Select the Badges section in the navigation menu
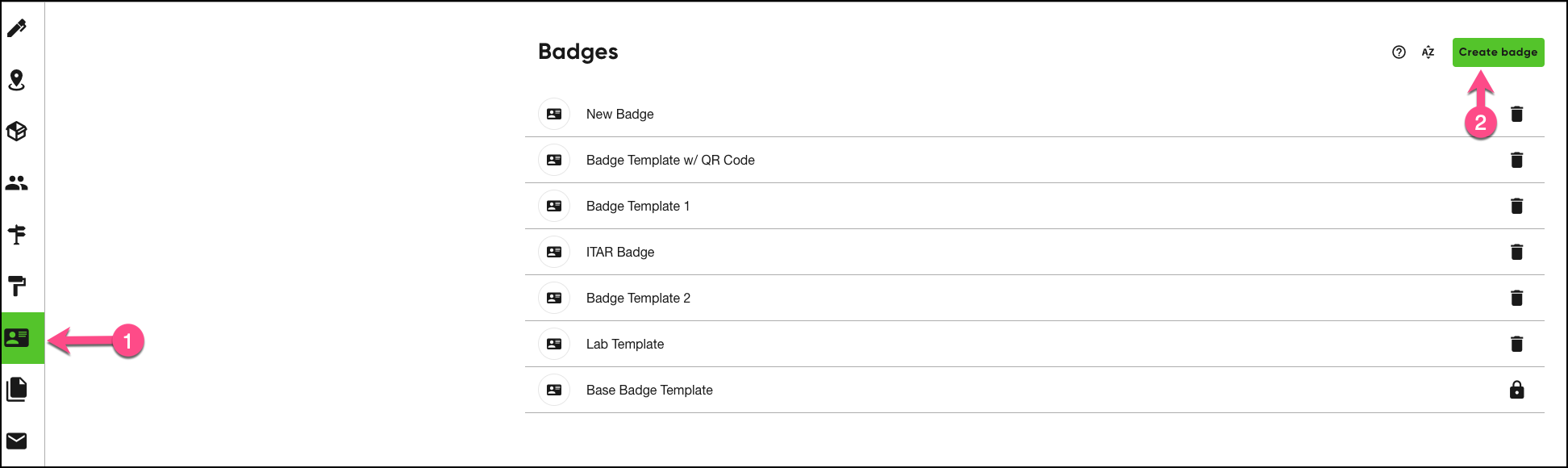 [x=17, y=338]
